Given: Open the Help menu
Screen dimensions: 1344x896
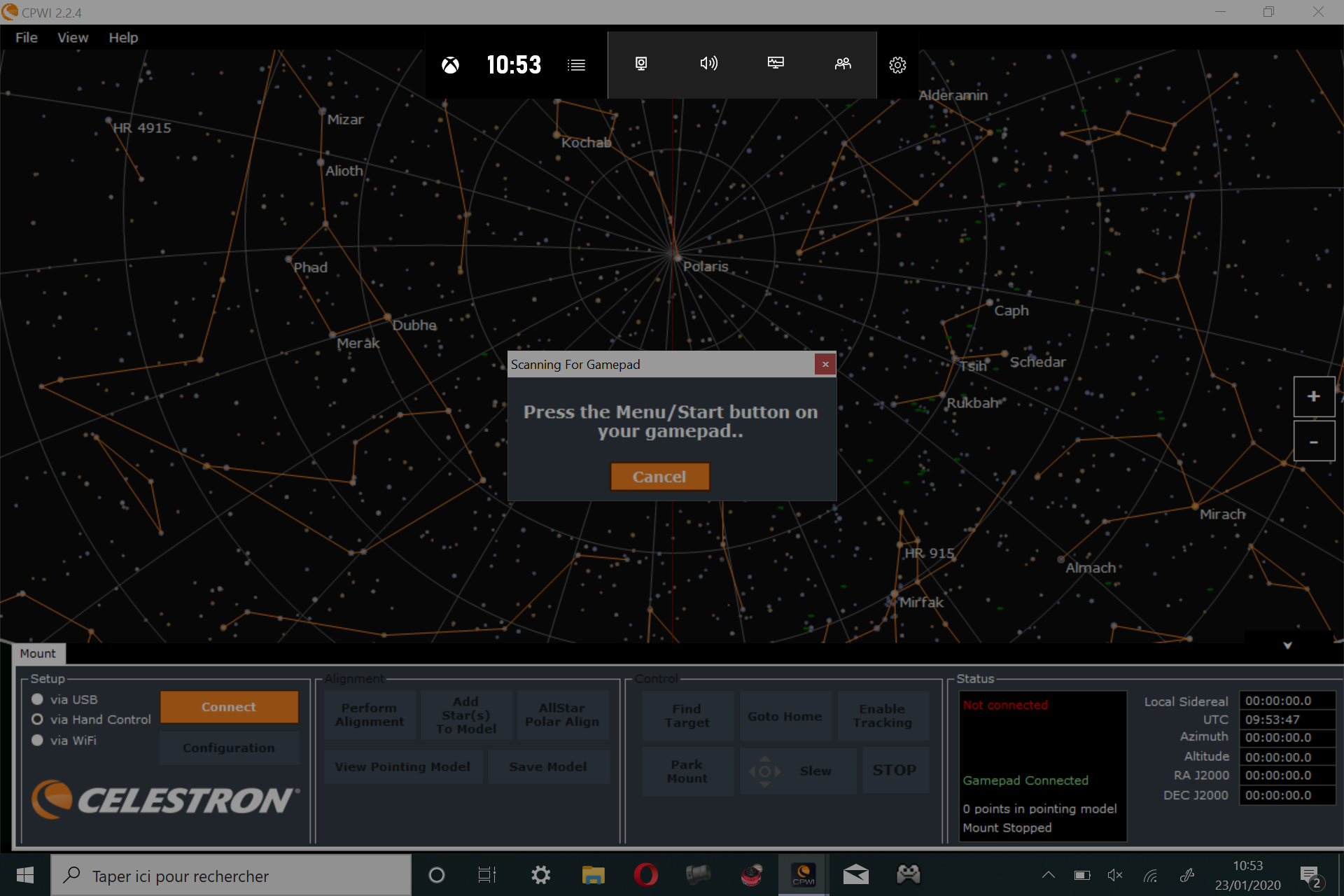Looking at the screenshot, I should tap(123, 38).
